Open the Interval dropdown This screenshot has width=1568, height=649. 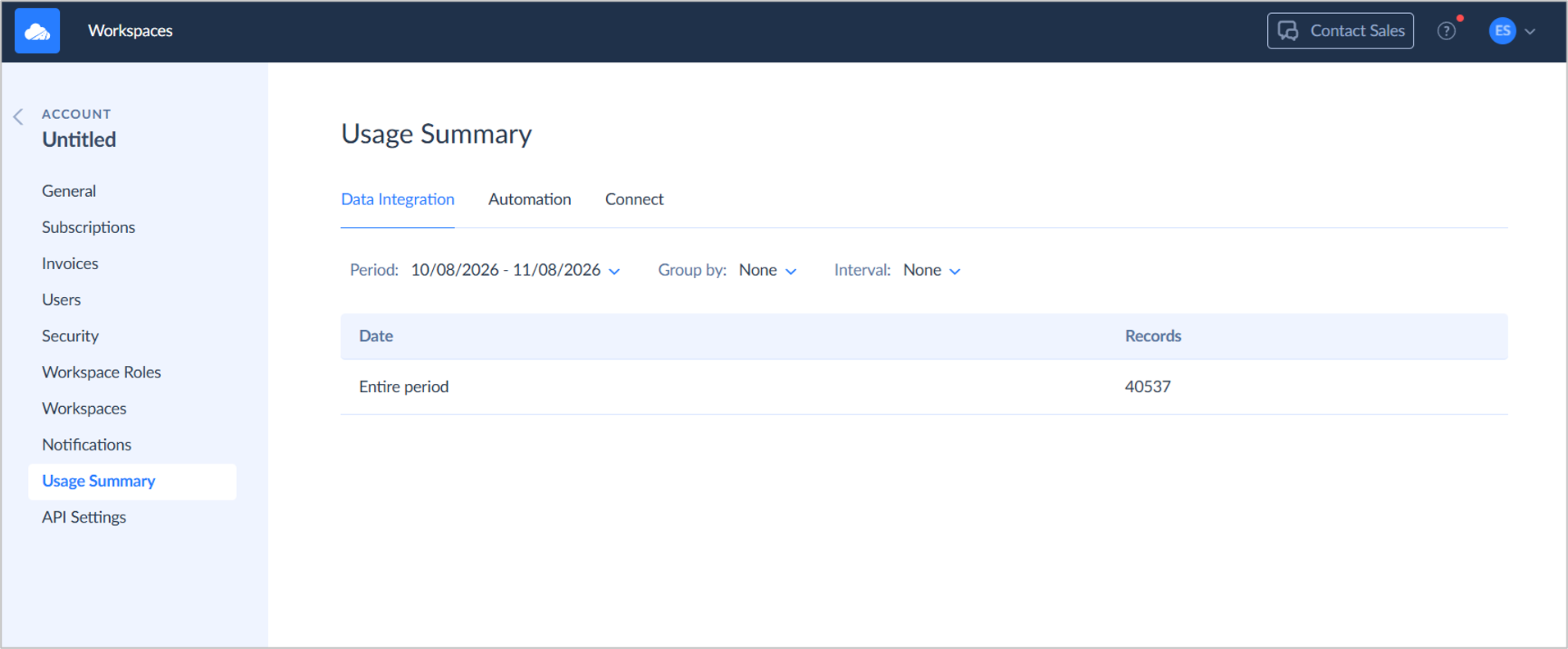click(x=932, y=270)
